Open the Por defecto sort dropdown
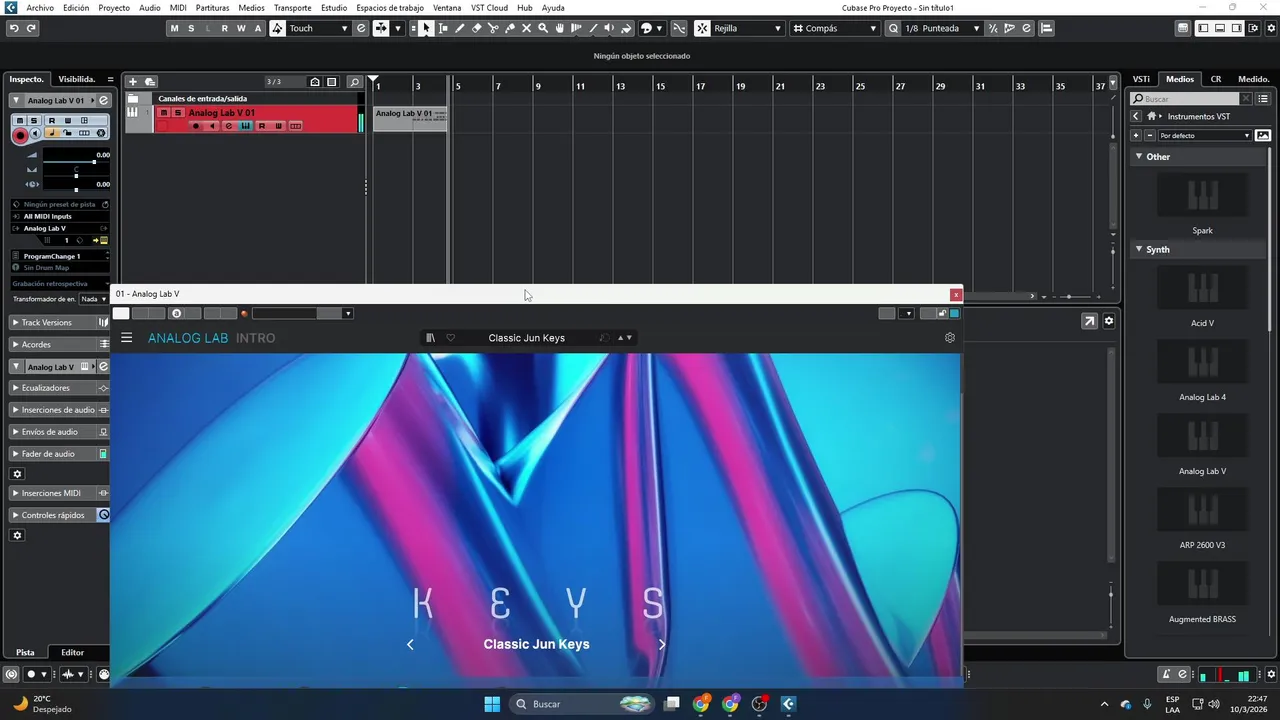1280x720 pixels. [x=1204, y=135]
